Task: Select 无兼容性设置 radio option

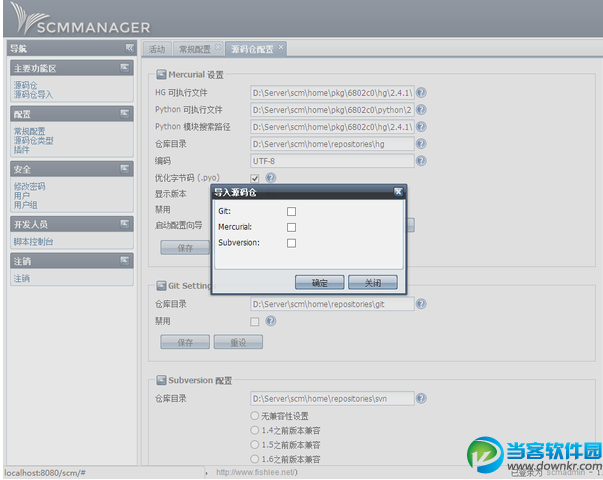Action: pos(255,416)
